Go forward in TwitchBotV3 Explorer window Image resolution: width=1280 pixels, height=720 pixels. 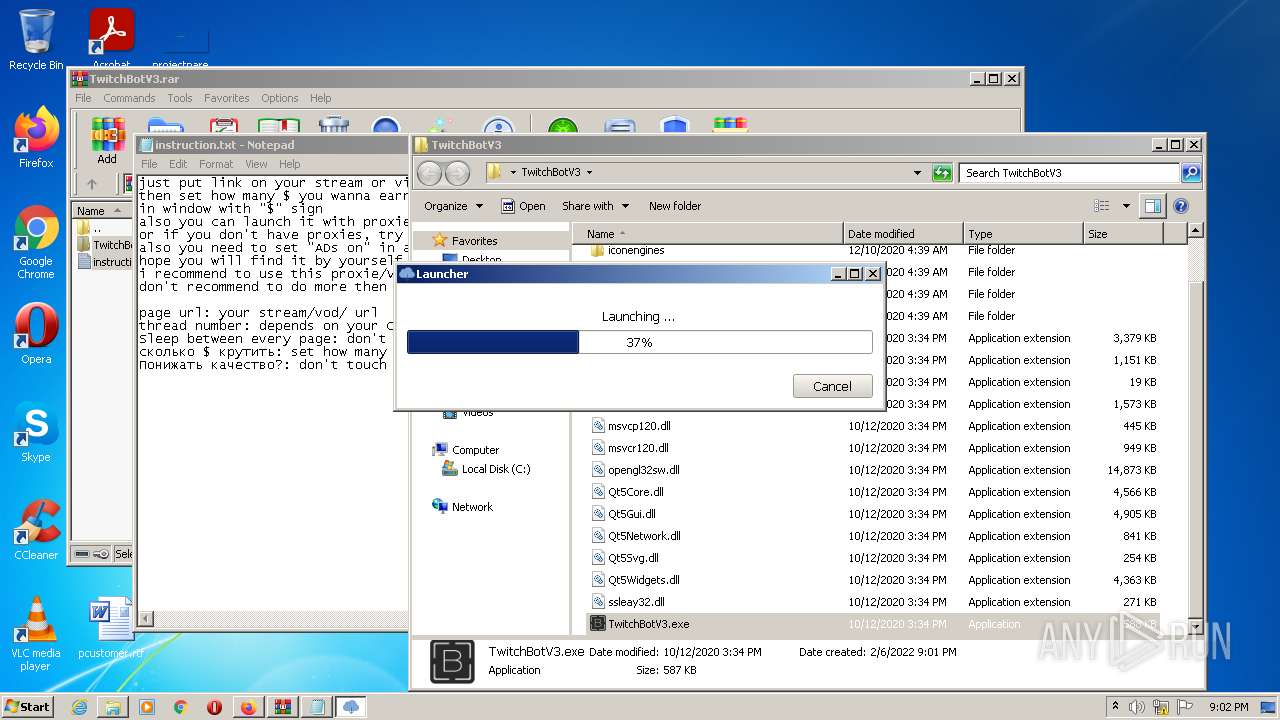click(x=457, y=172)
